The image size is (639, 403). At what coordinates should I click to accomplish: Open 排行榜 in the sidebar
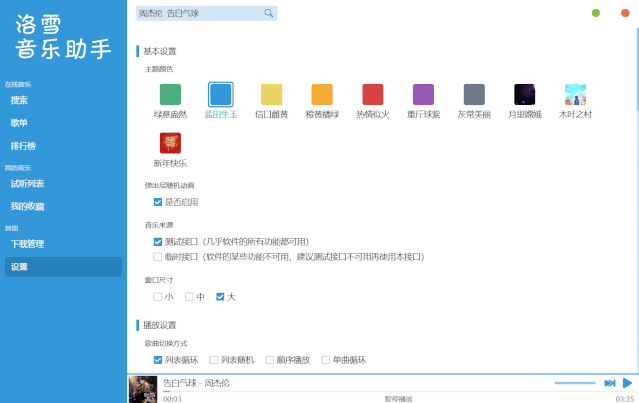tap(25, 146)
